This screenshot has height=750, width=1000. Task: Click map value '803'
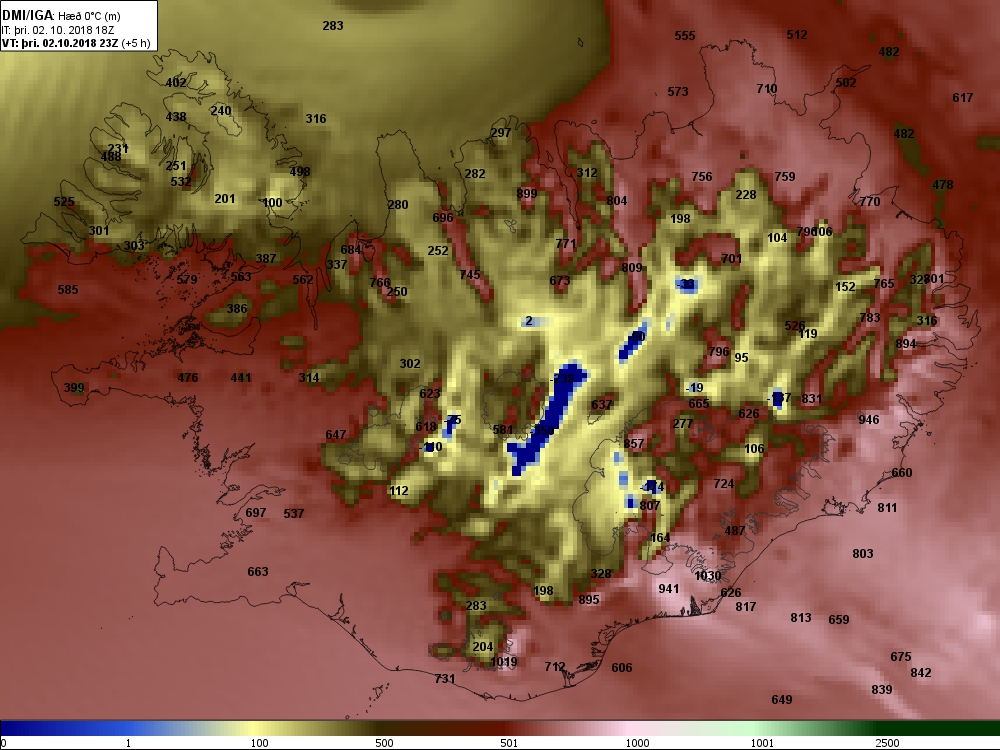click(x=863, y=554)
